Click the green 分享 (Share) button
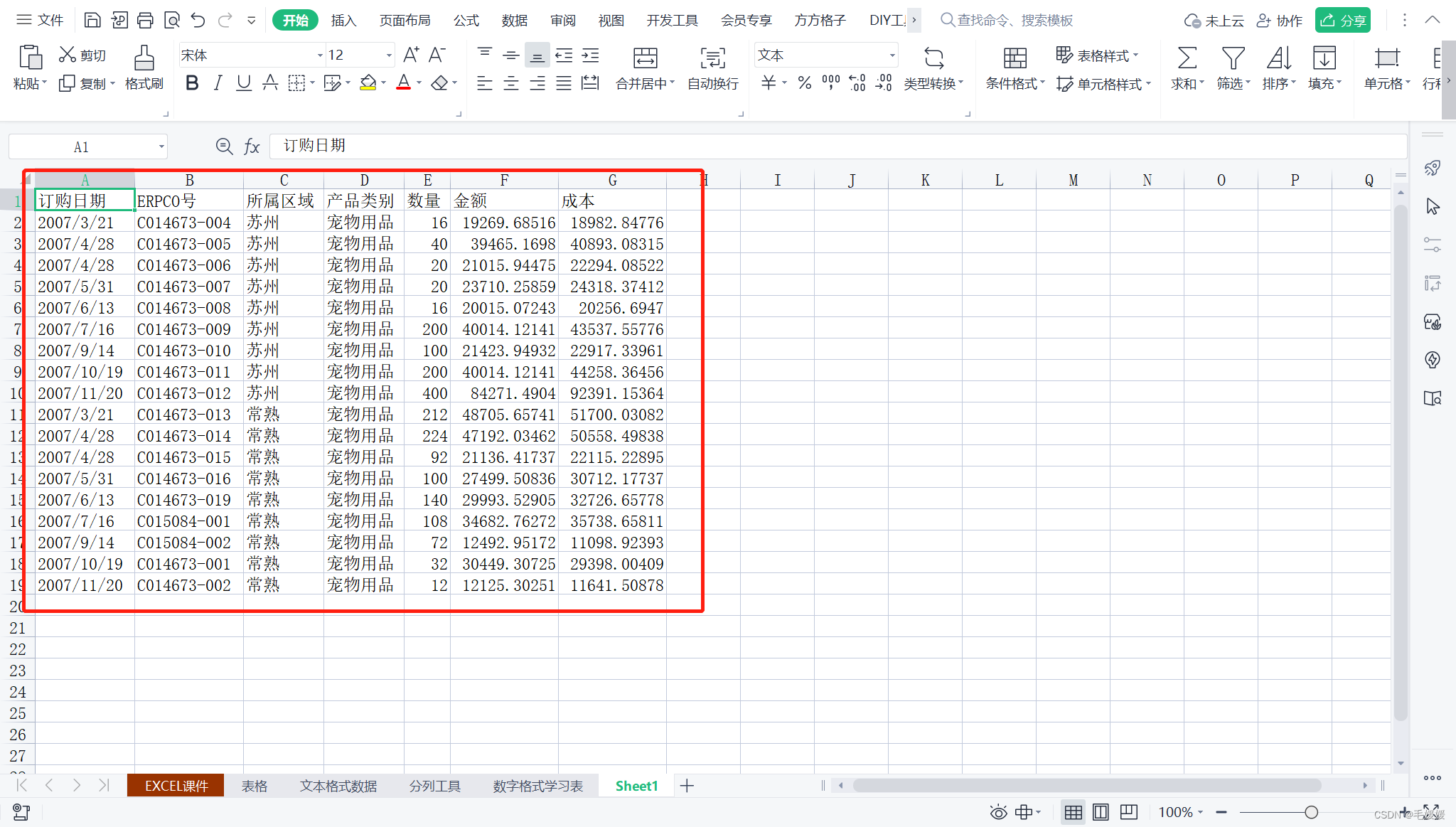 [1342, 21]
